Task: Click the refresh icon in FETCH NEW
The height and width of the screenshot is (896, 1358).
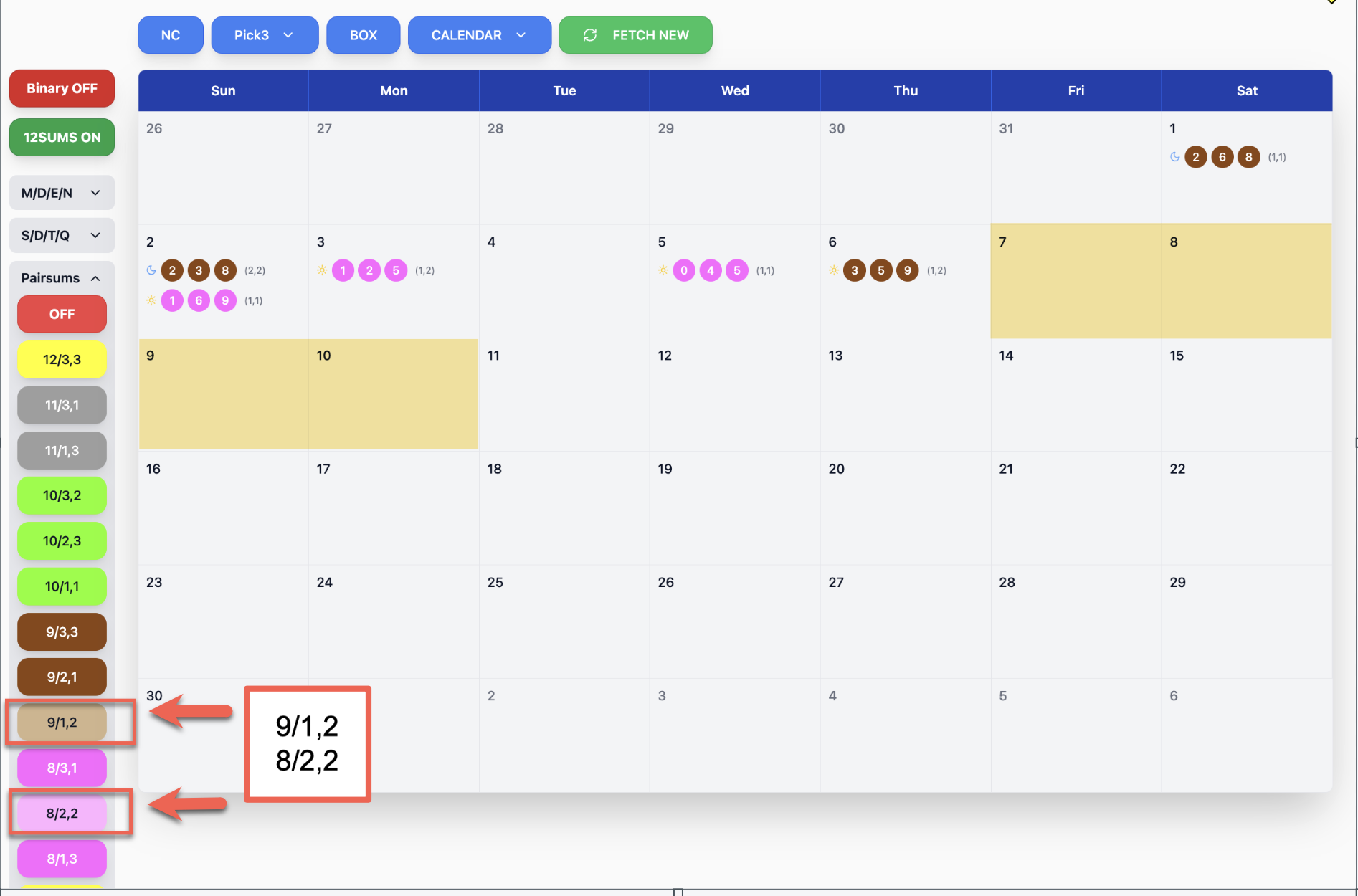Action: tap(589, 35)
